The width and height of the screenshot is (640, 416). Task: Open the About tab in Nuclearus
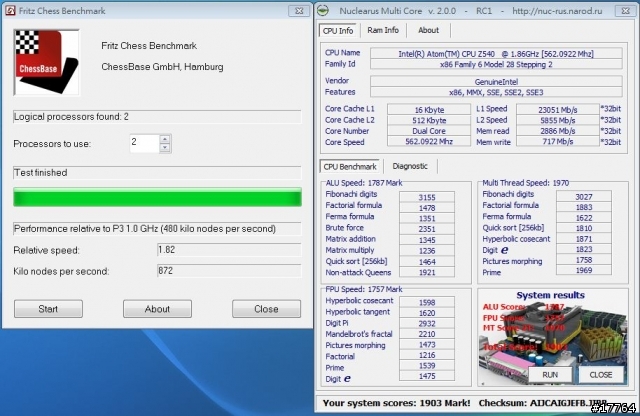(x=429, y=30)
